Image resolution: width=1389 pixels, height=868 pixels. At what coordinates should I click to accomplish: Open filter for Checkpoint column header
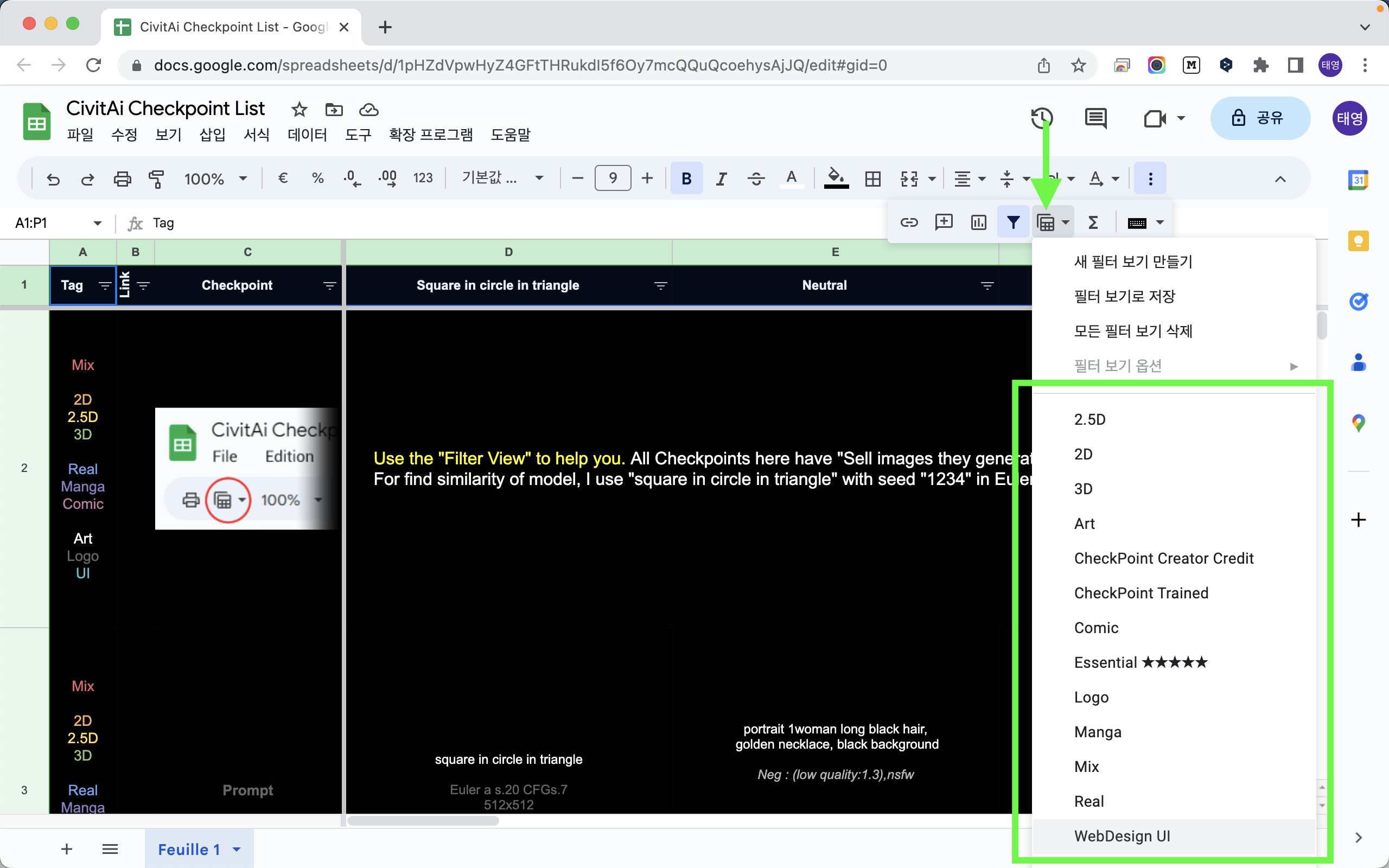click(x=329, y=285)
